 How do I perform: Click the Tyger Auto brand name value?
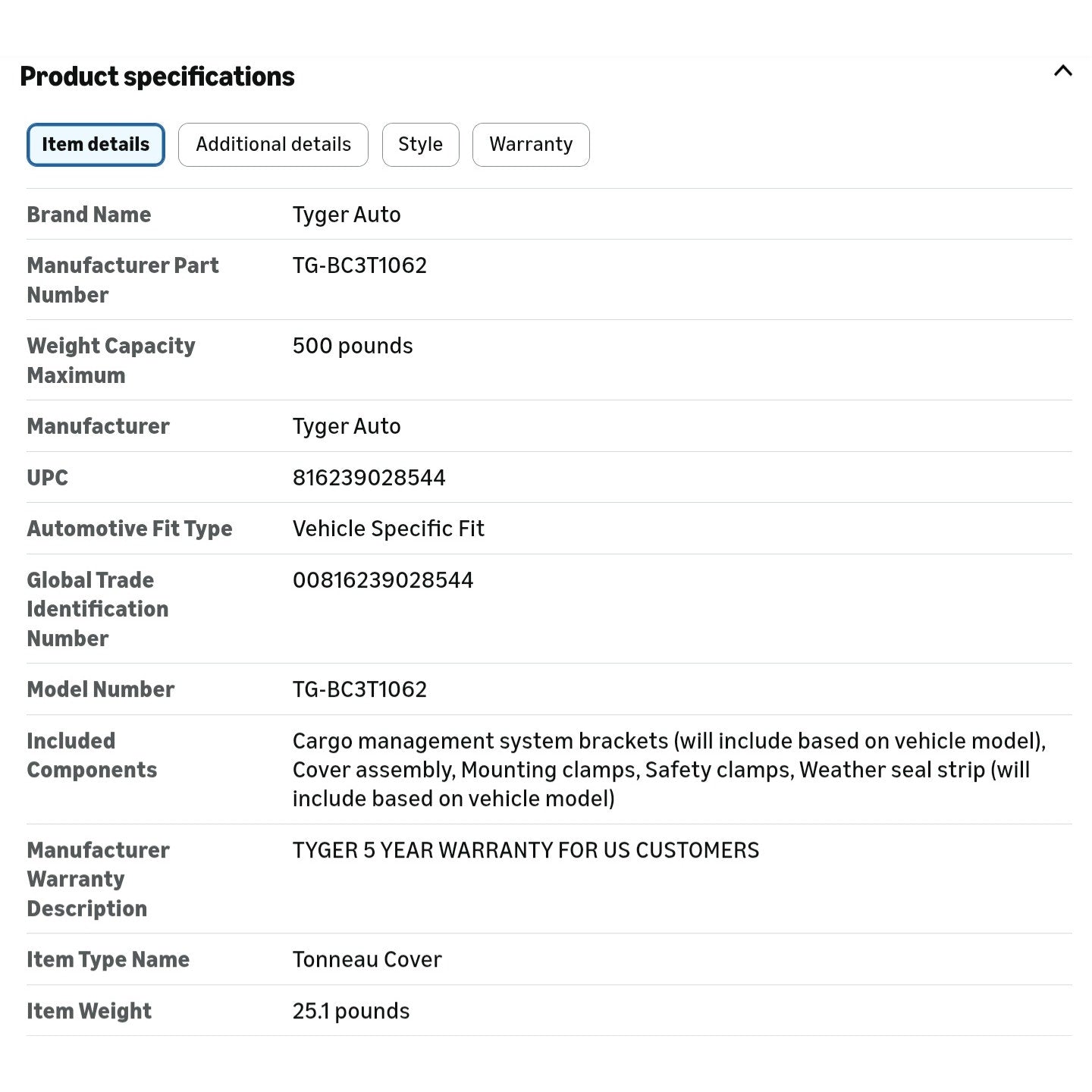347,215
